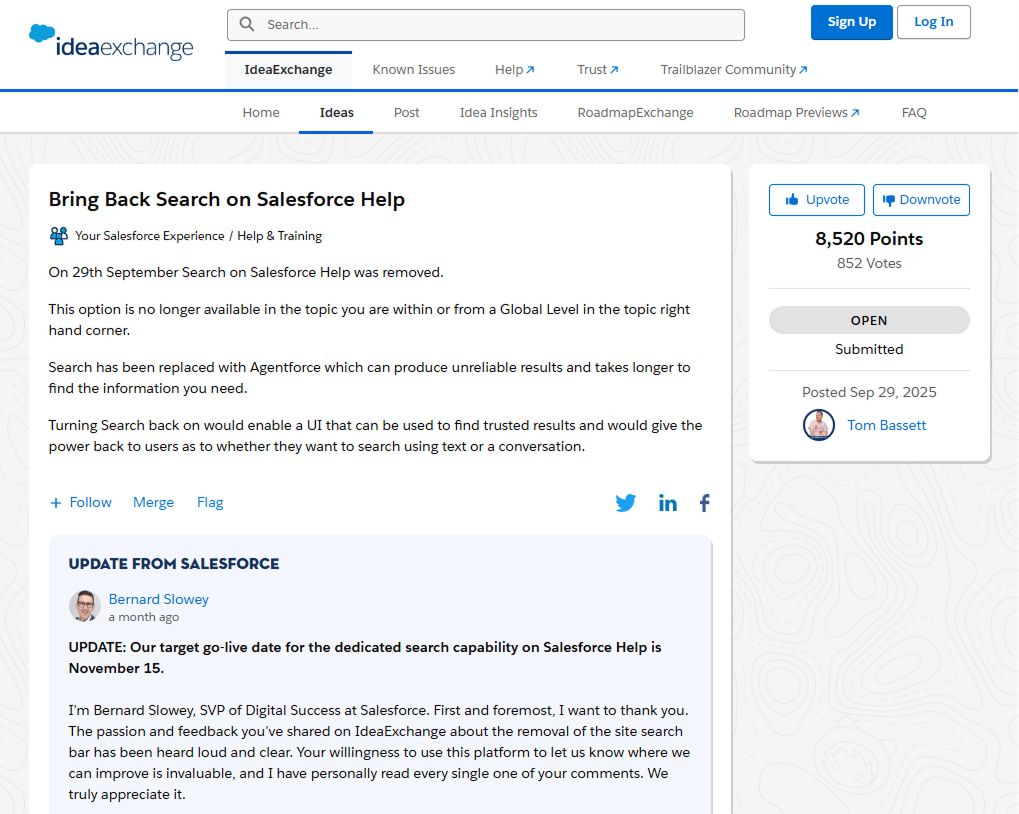The image size is (1019, 814).
Task: Open Bernard Slowey's profile avatar
Action: click(x=84, y=606)
